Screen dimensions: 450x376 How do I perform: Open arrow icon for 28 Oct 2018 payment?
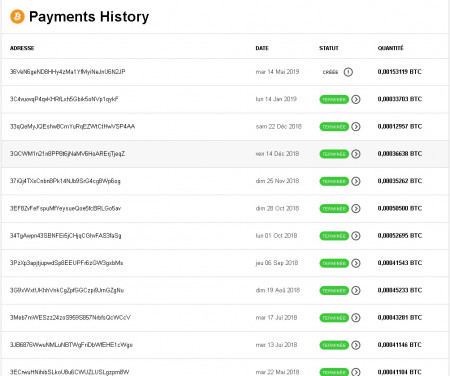click(356, 209)
